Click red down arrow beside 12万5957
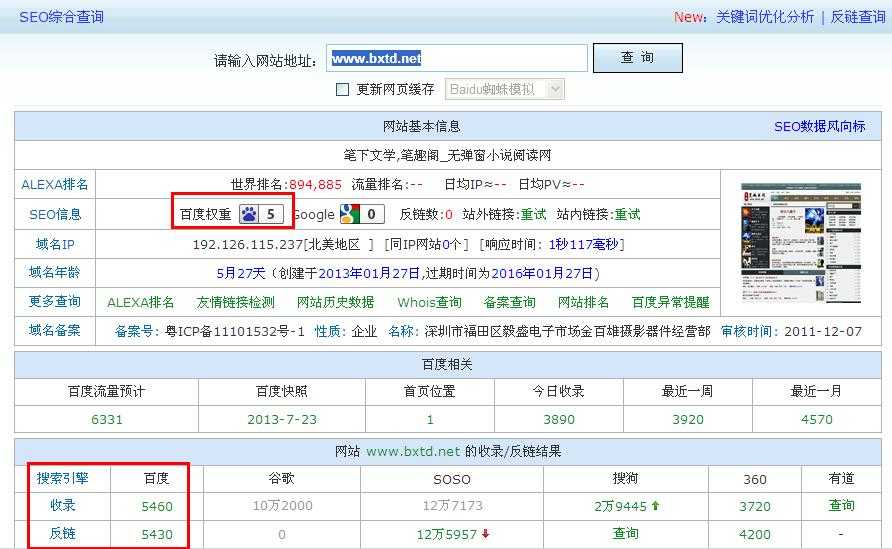 click(485, 534)
